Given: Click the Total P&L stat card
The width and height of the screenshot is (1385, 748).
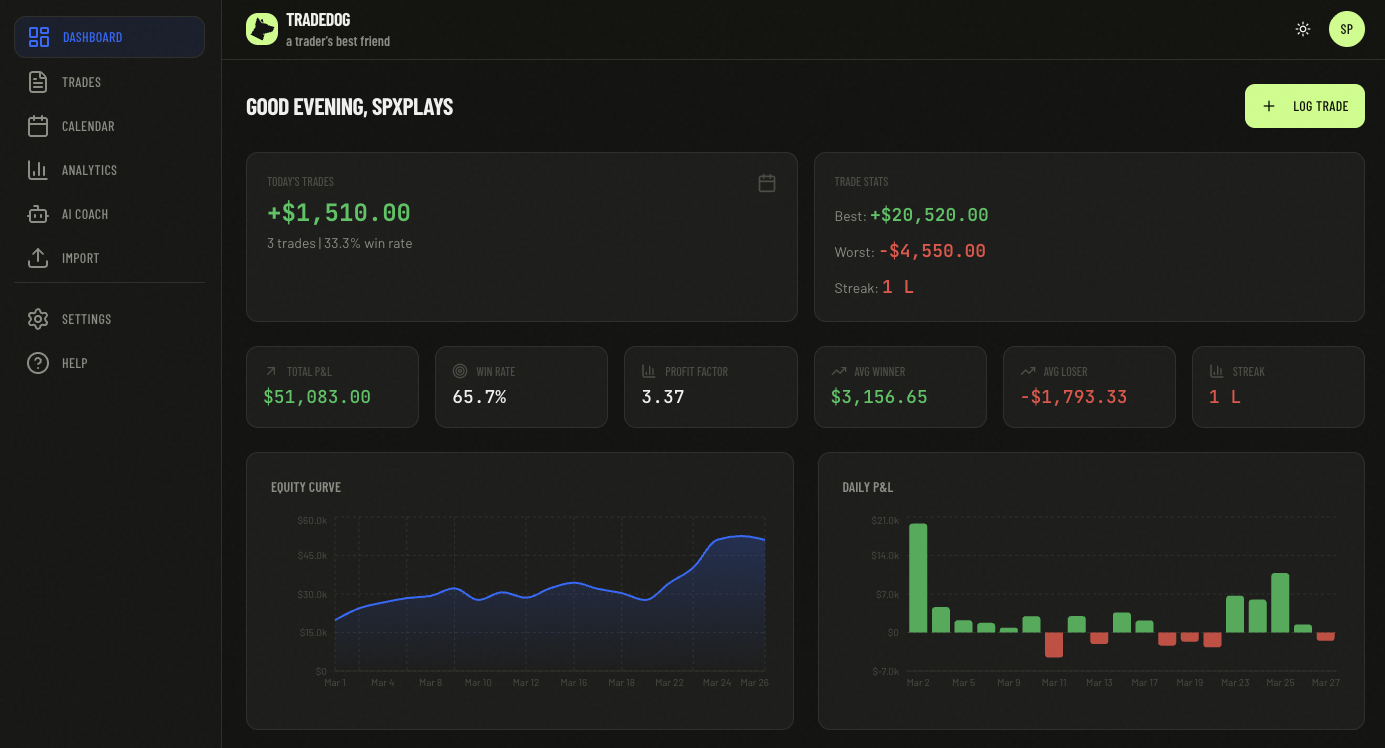Looking at the screenshot, I should pos(332,387).
